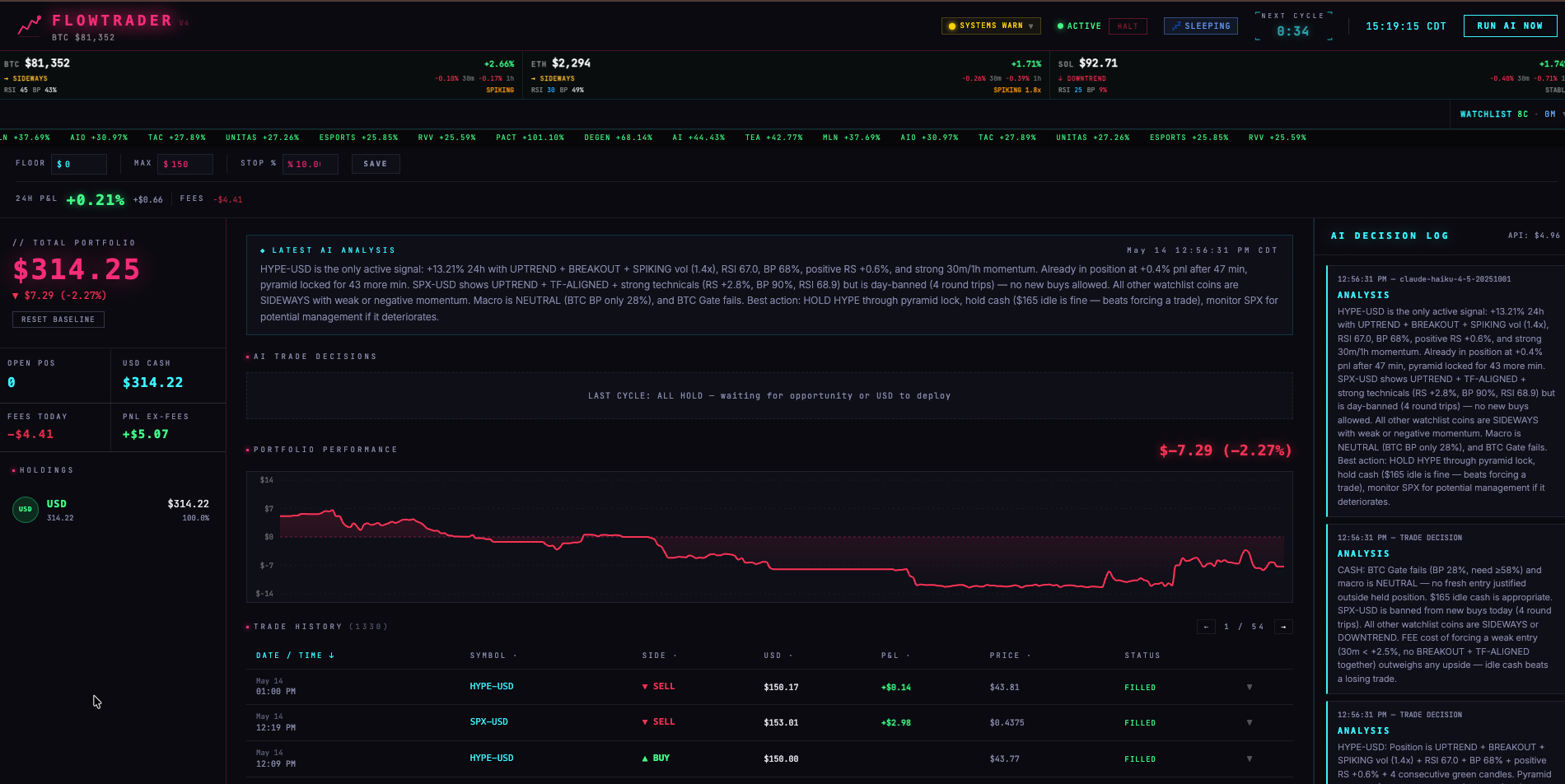Click the SLEEPING status badge

click(x=1200, y=26)
